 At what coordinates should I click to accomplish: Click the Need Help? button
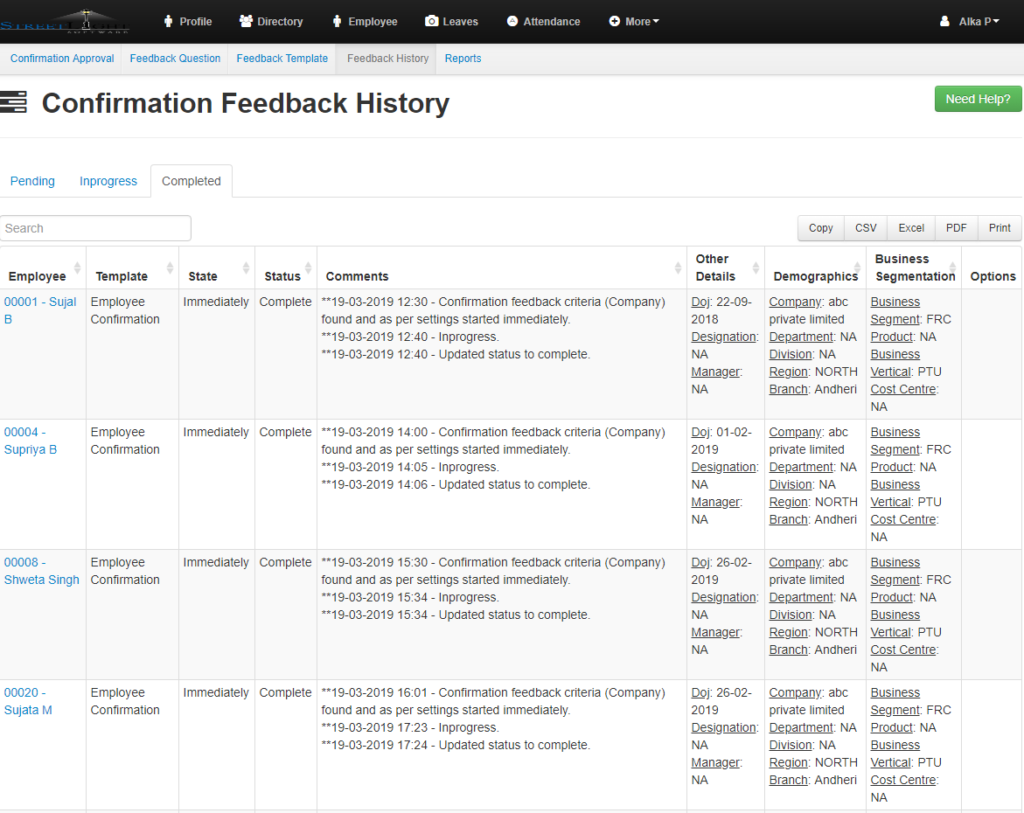click(x=978, y=99)
